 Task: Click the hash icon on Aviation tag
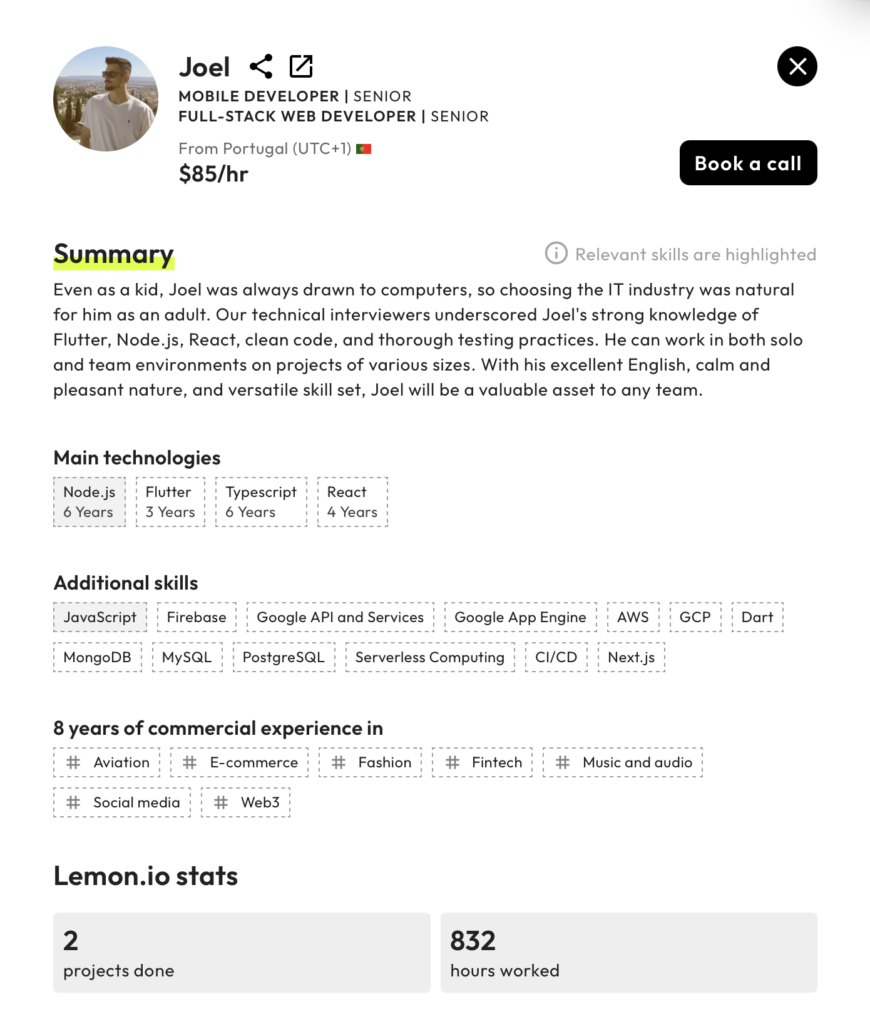[x=73, y=762]
